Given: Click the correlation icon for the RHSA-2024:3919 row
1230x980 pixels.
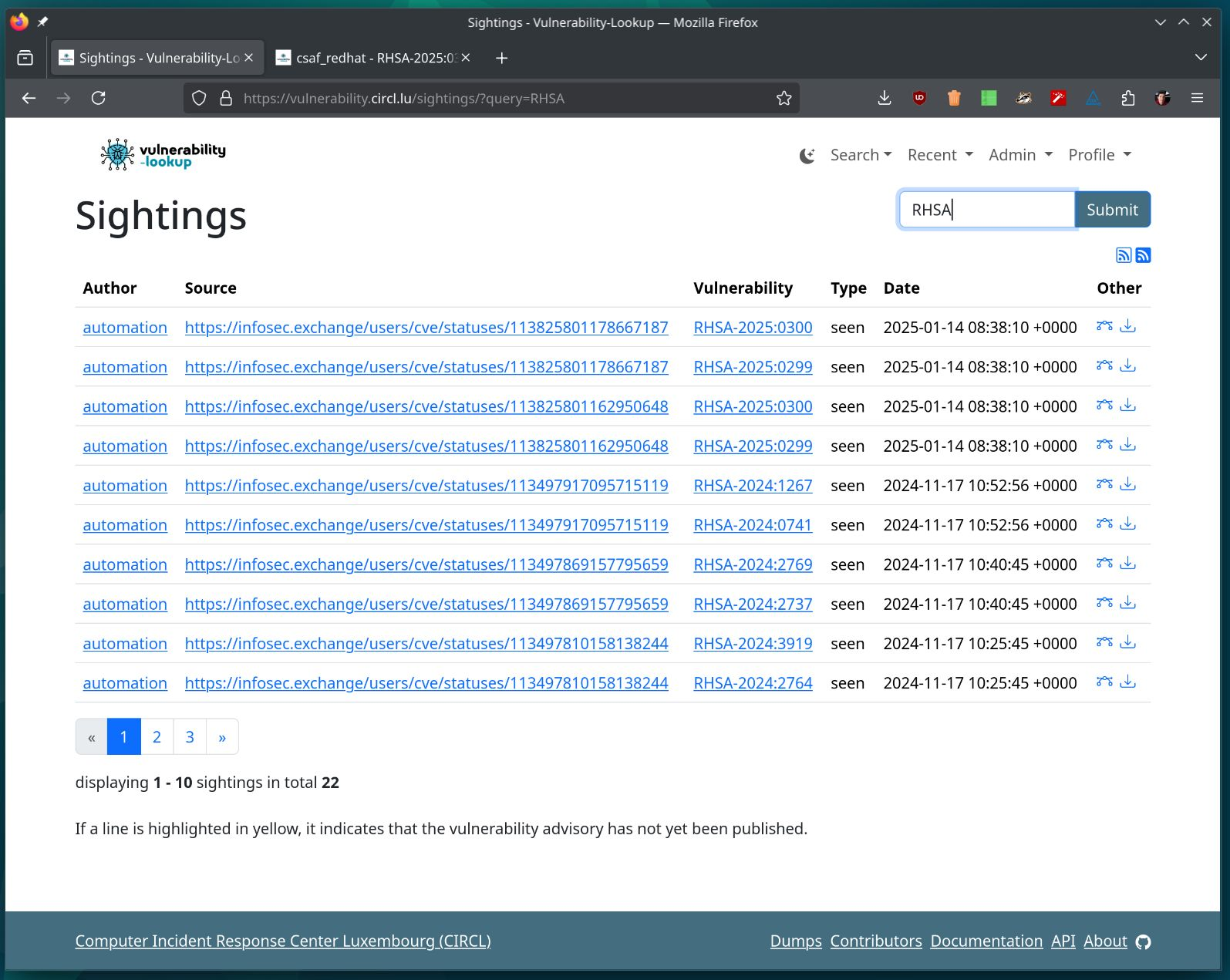Looking at the screenshot, I should (1104, 642).
